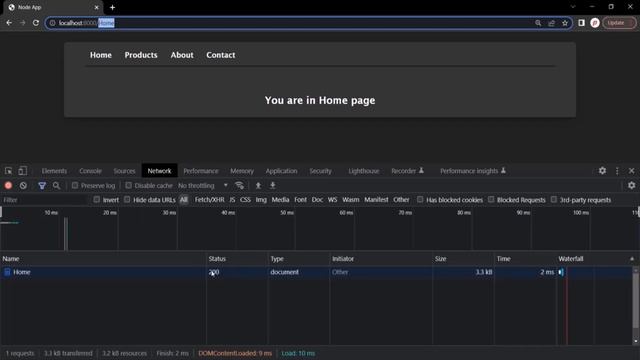
Task: Toggle the device toolbar icon
Action: 22,171
